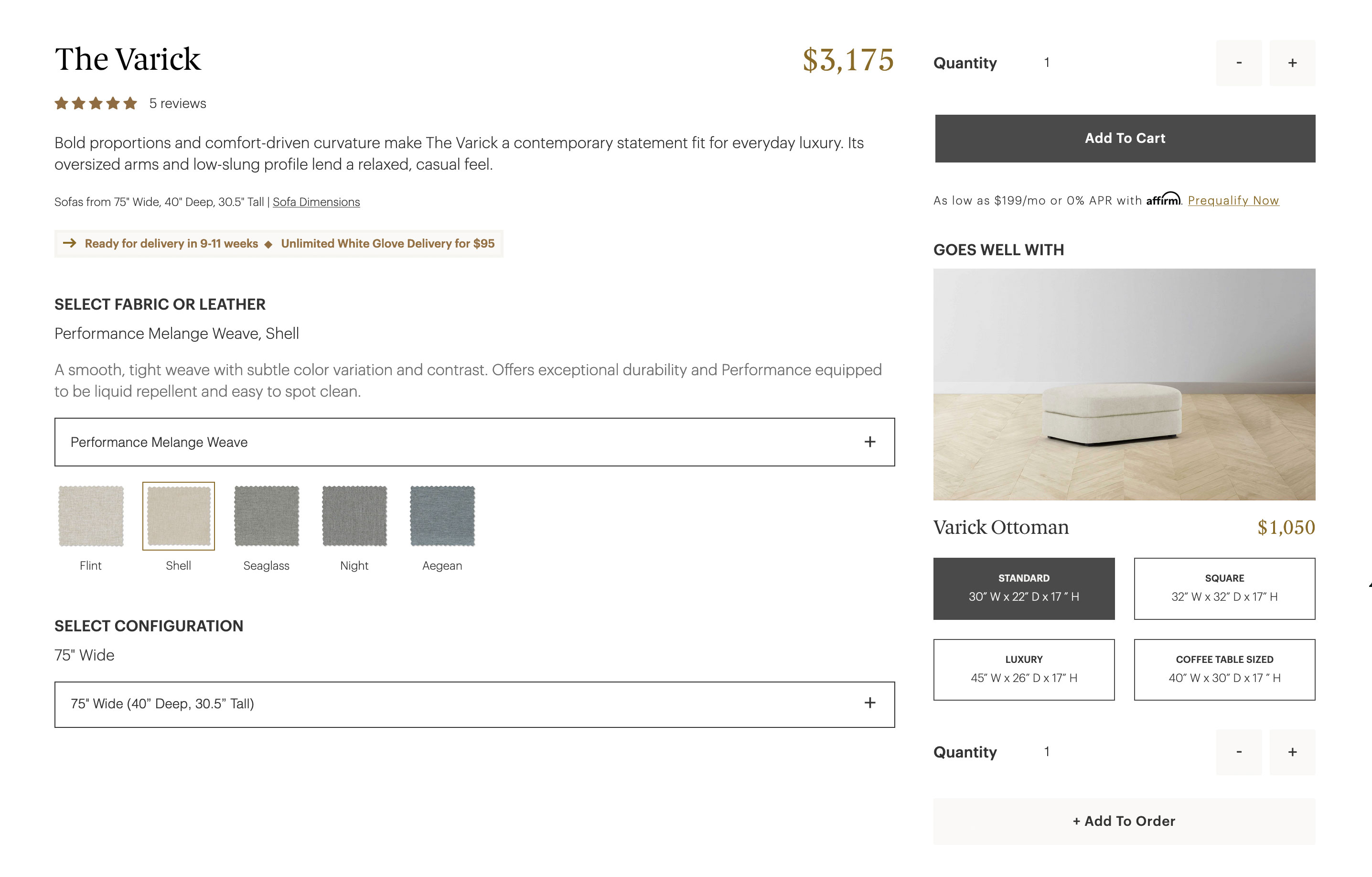
Task: Select the Luxury ottoman size
Action: click(x=1023, y=670)
